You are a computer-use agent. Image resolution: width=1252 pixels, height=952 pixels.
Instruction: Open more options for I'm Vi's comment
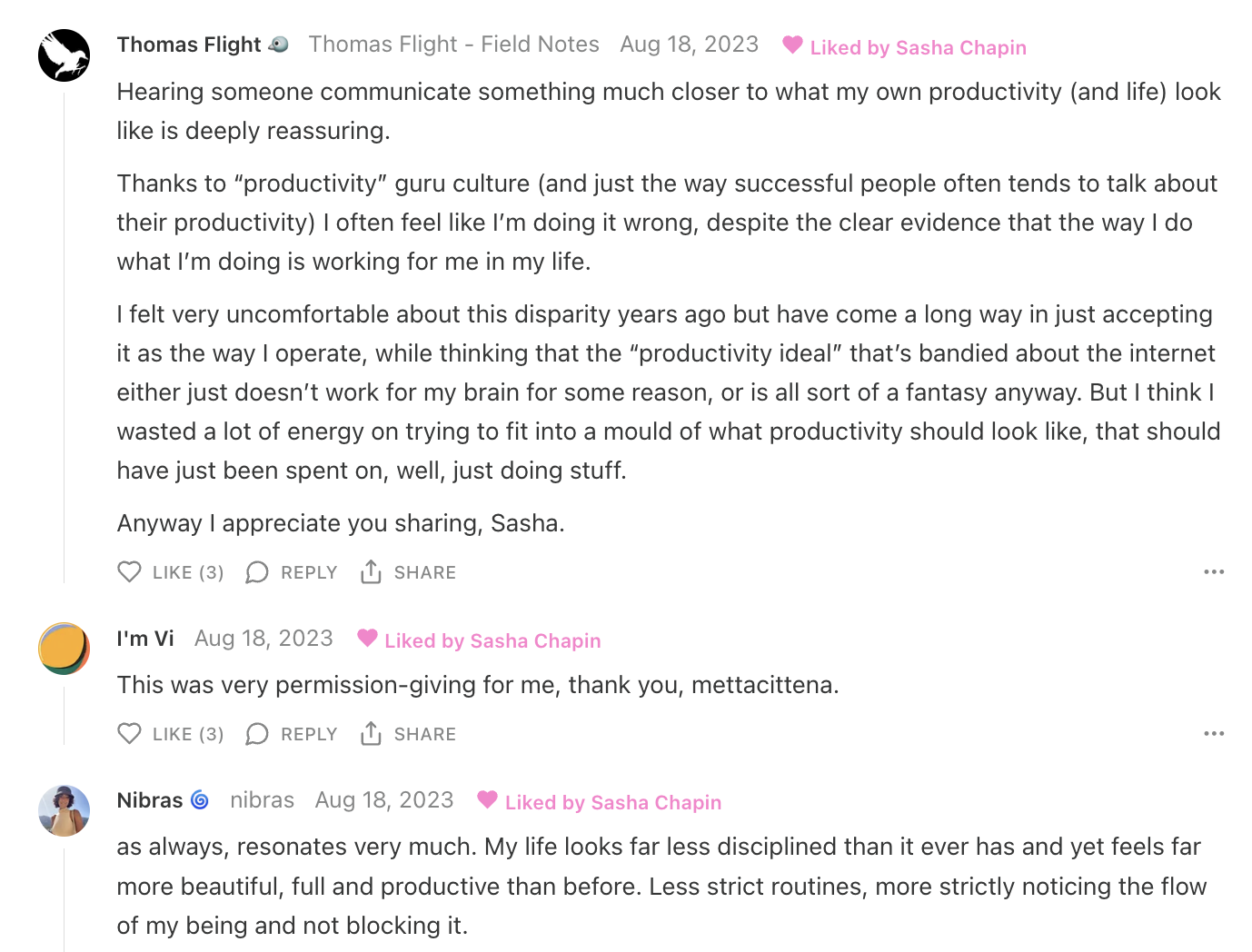click(x=1214, y=734)
